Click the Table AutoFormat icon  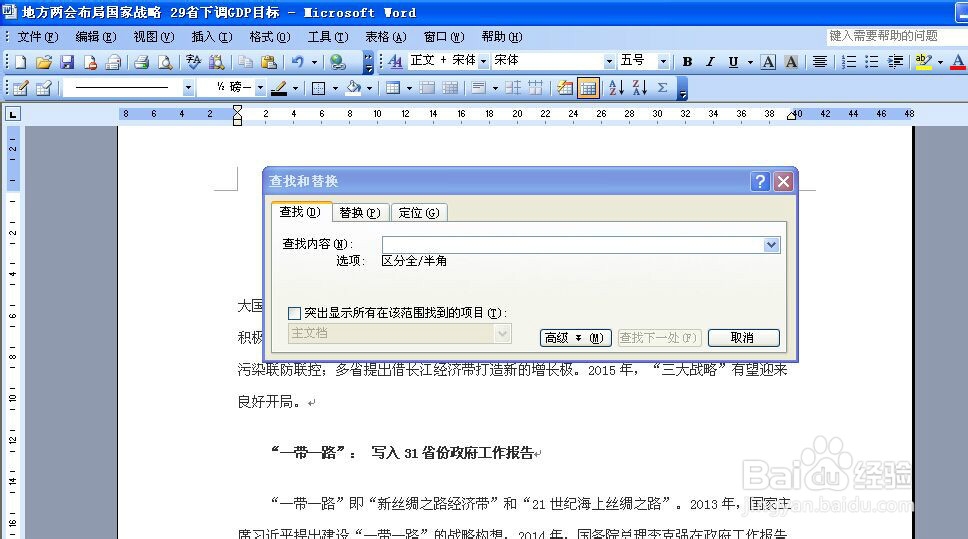pyautogui.click(x=564, y=88)
